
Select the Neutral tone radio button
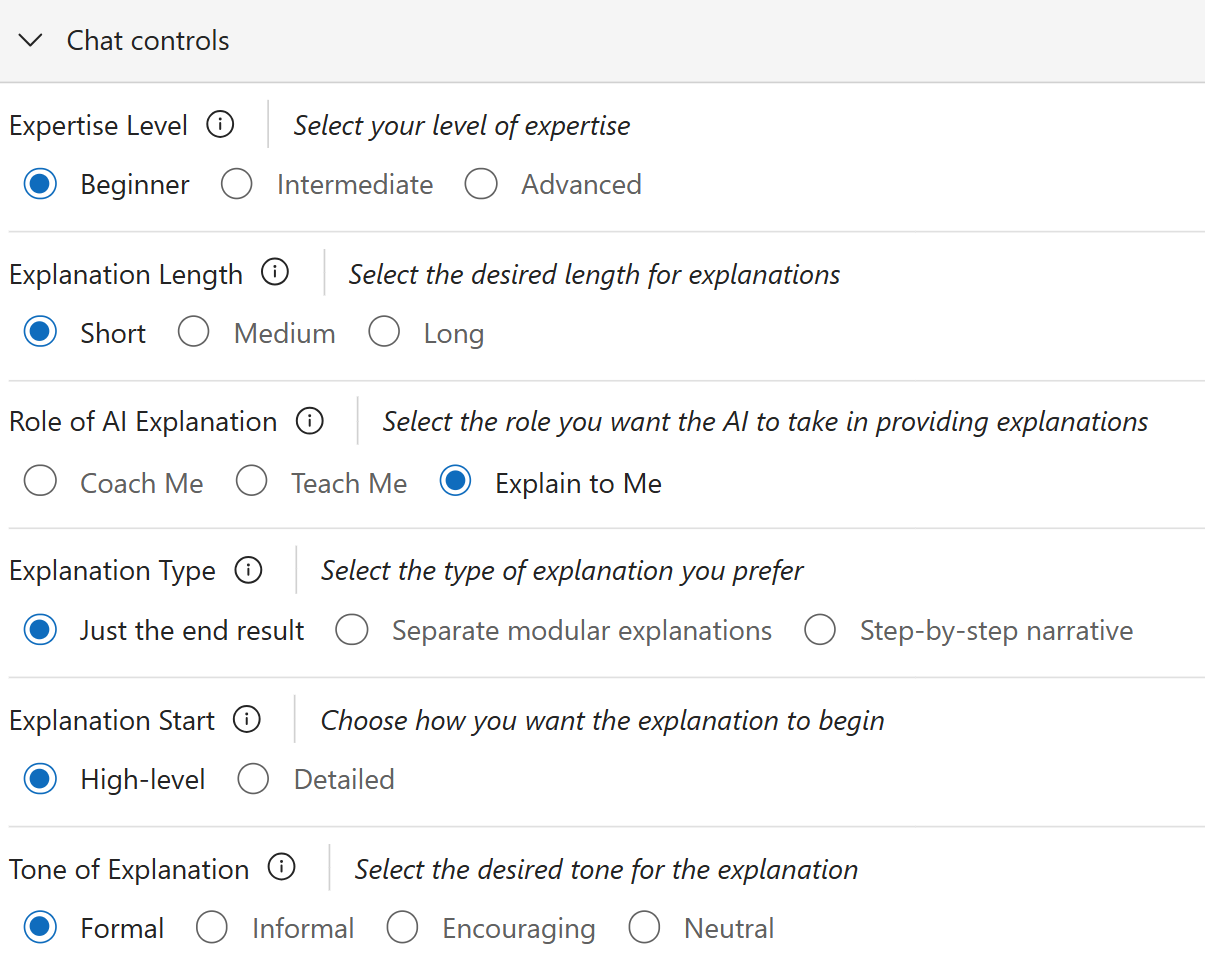click(x=644, y=929)
